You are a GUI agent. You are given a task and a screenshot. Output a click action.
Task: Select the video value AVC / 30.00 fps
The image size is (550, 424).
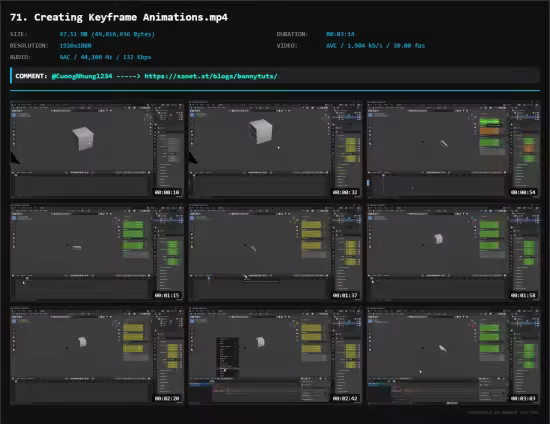click(375, 46)
